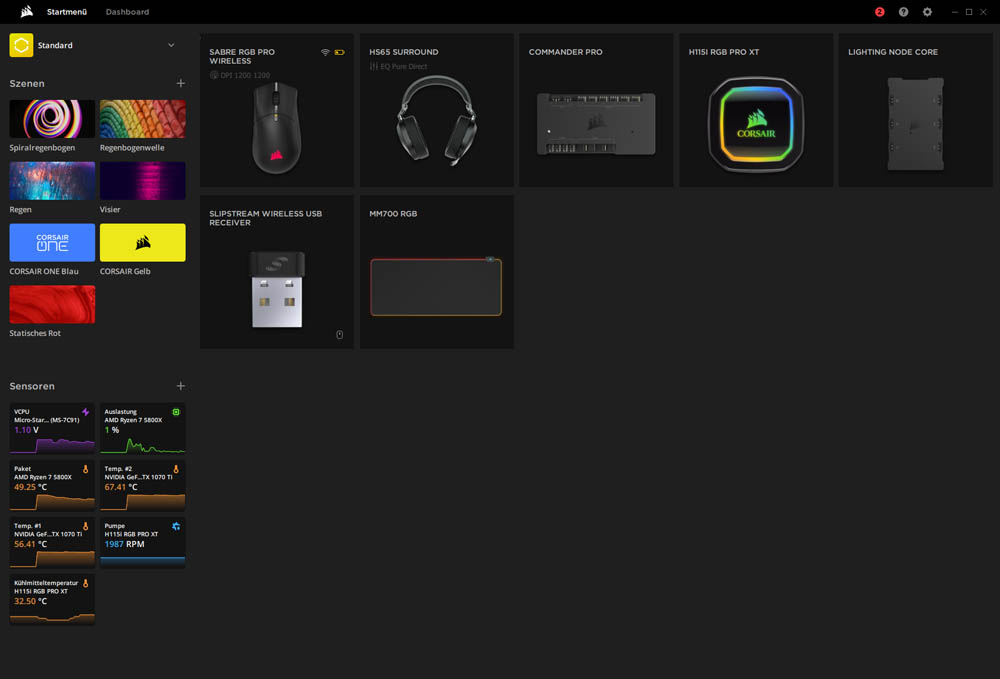Viewport: 1000px width, 679px height.
Task: Click the pump fan icon on Pumpe widget
Action: (176, 526)
